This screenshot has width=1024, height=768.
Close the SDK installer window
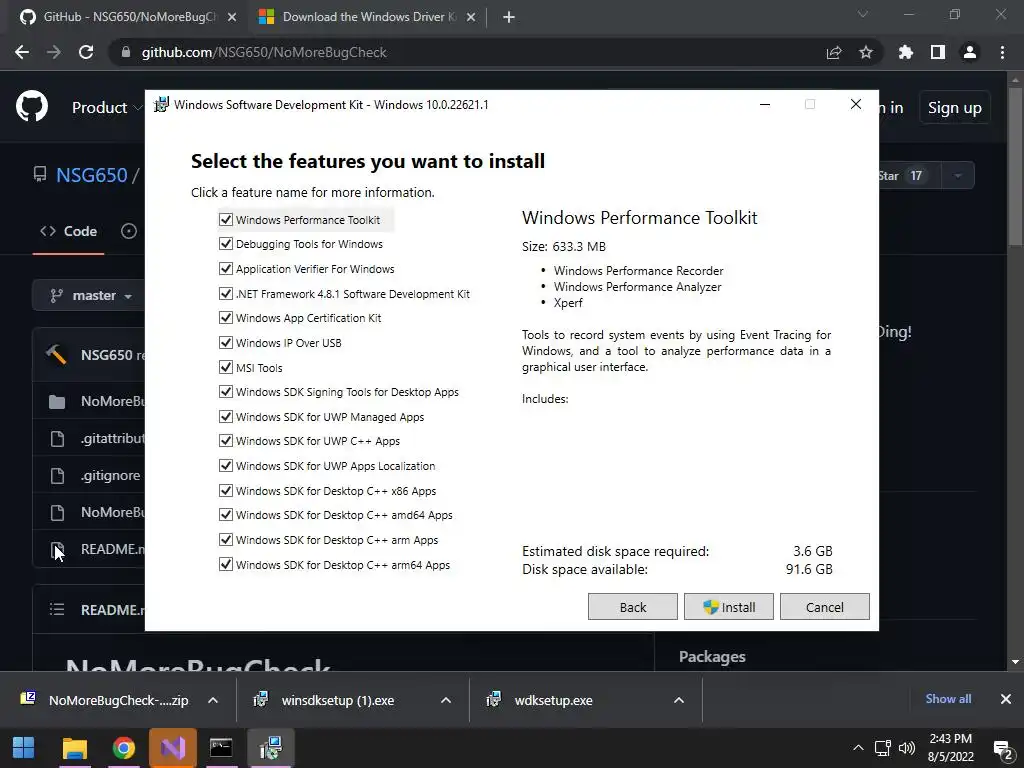pyautogui.click(x=856, y=104)
